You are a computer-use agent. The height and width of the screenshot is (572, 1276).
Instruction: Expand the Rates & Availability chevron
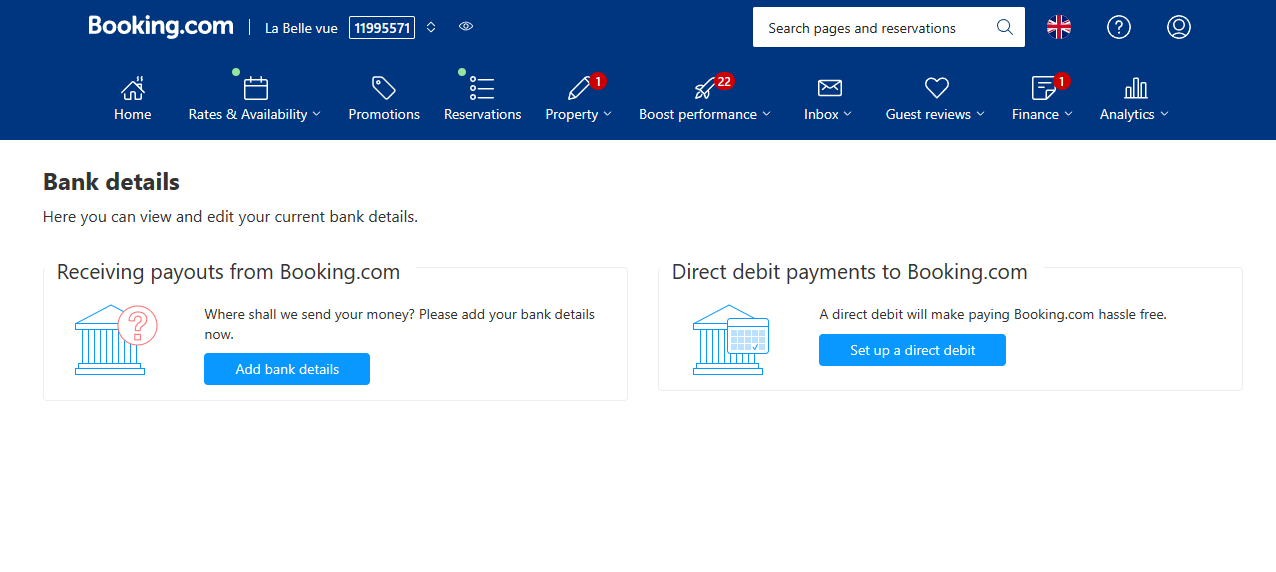pyautogui.click(x=317, y=114)
